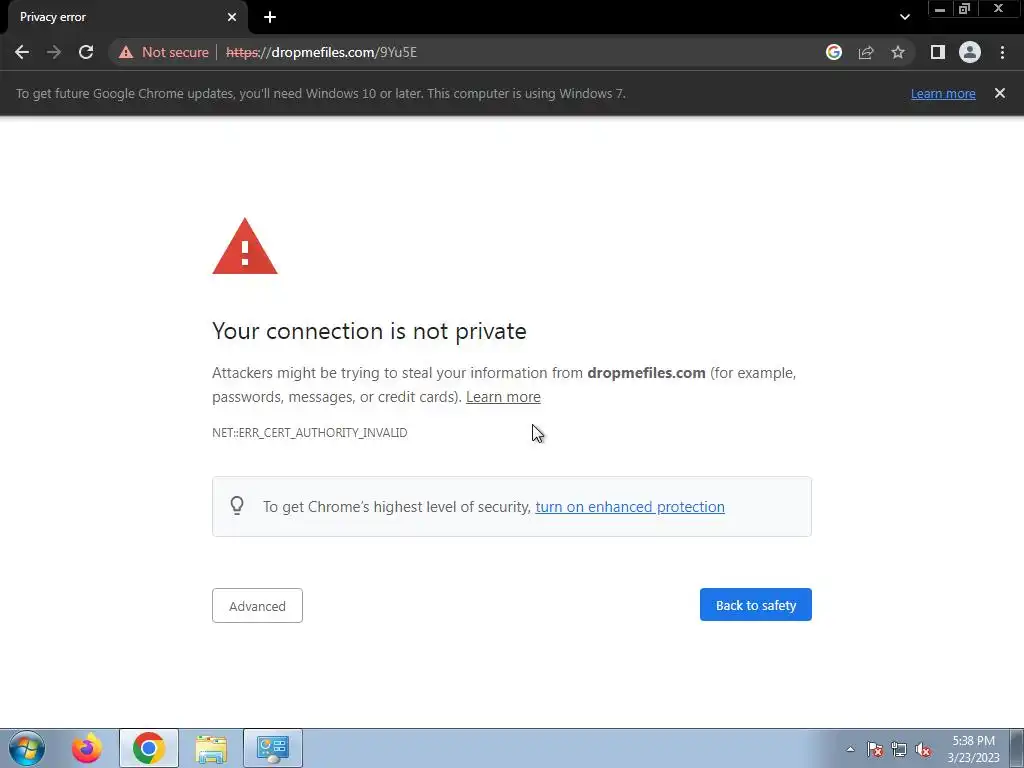Click the dropmefiles.com URL in address bar
This screenshot has height=768, width=1024.
point(321,52)
